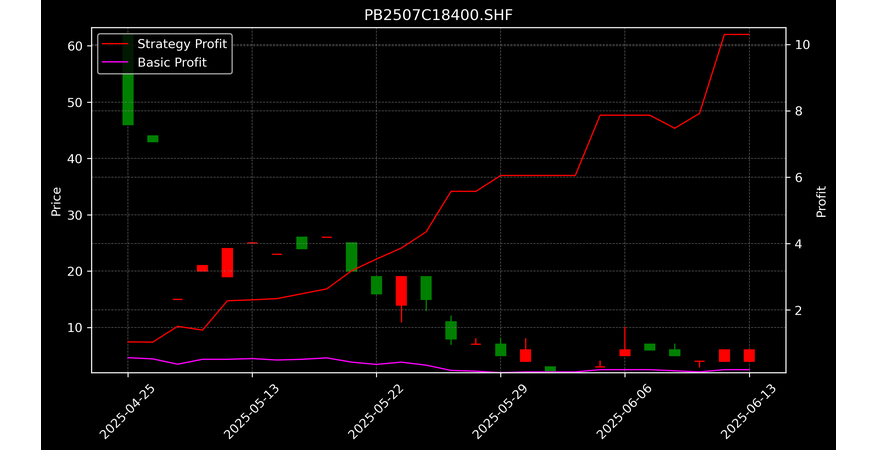Viewport: 878px width, 450px height.
Task: Click the profit tick value 4
Action: 798,243
